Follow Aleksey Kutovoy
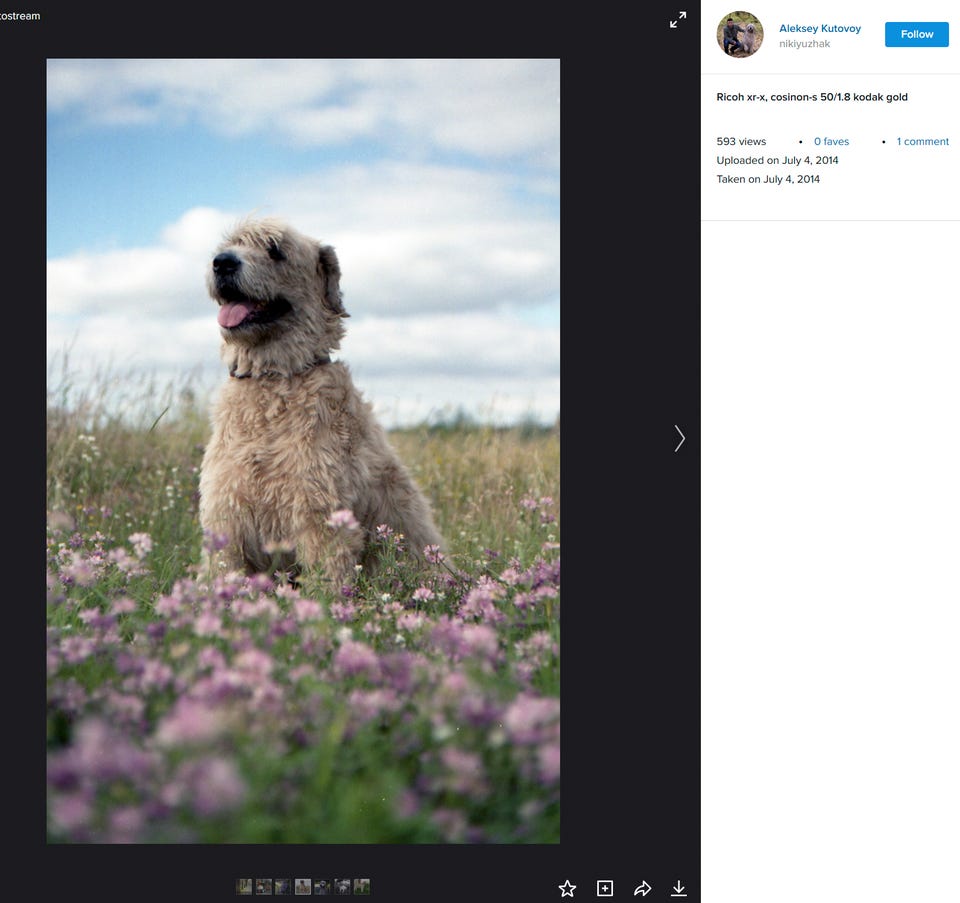960x903 pixels. tap(917, 34)
